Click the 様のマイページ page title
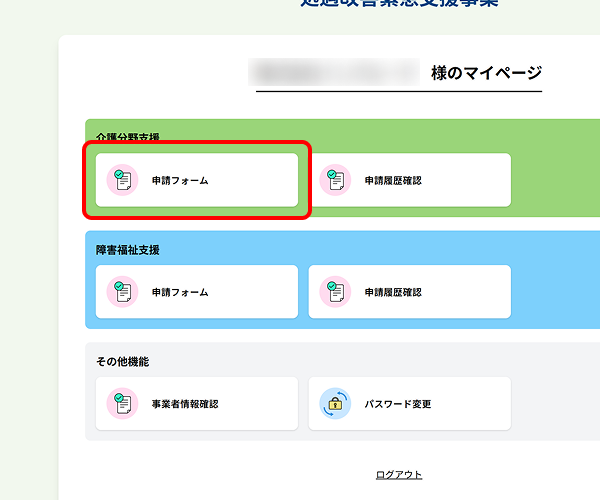Viewport: 600px width, 500px height. pos(486,72)
